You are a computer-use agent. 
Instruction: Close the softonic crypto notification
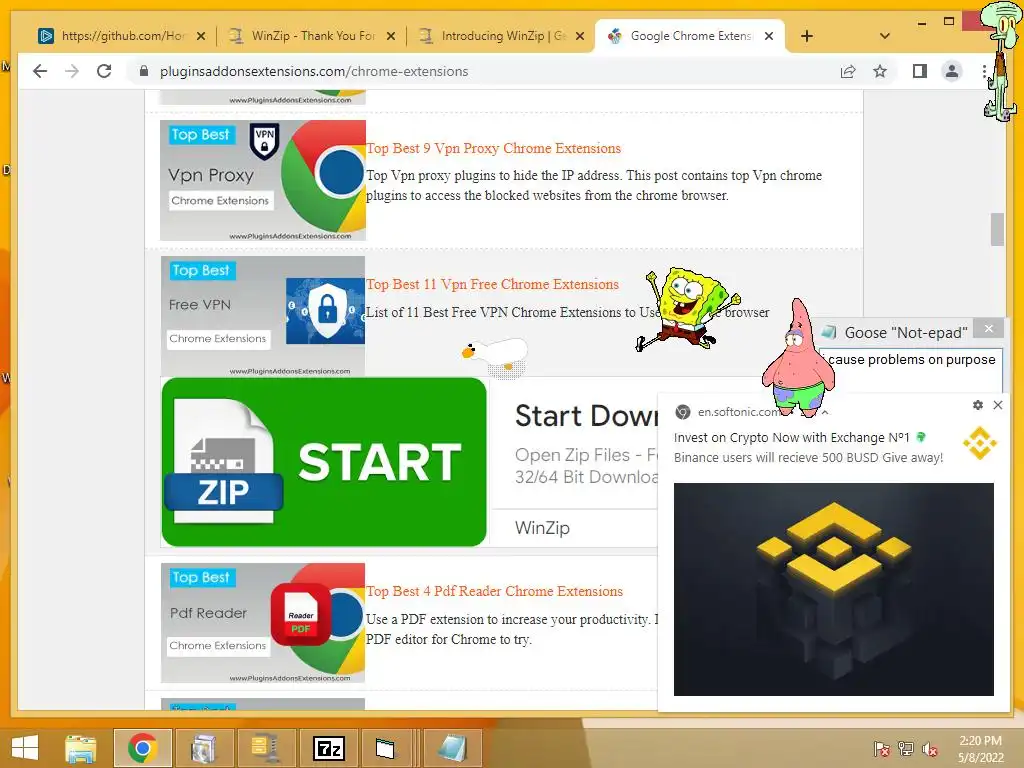pyautogui.click(x=998, y=405)
